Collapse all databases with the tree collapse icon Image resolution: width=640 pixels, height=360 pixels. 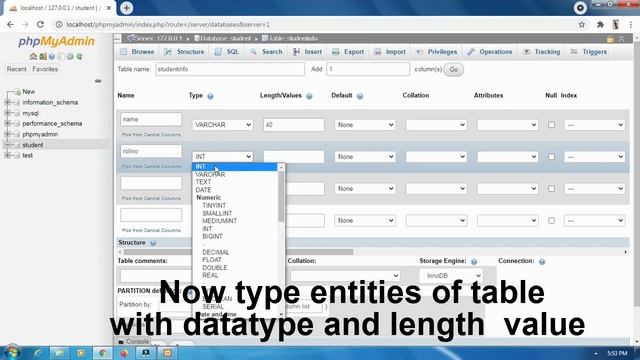coord(98,81)
